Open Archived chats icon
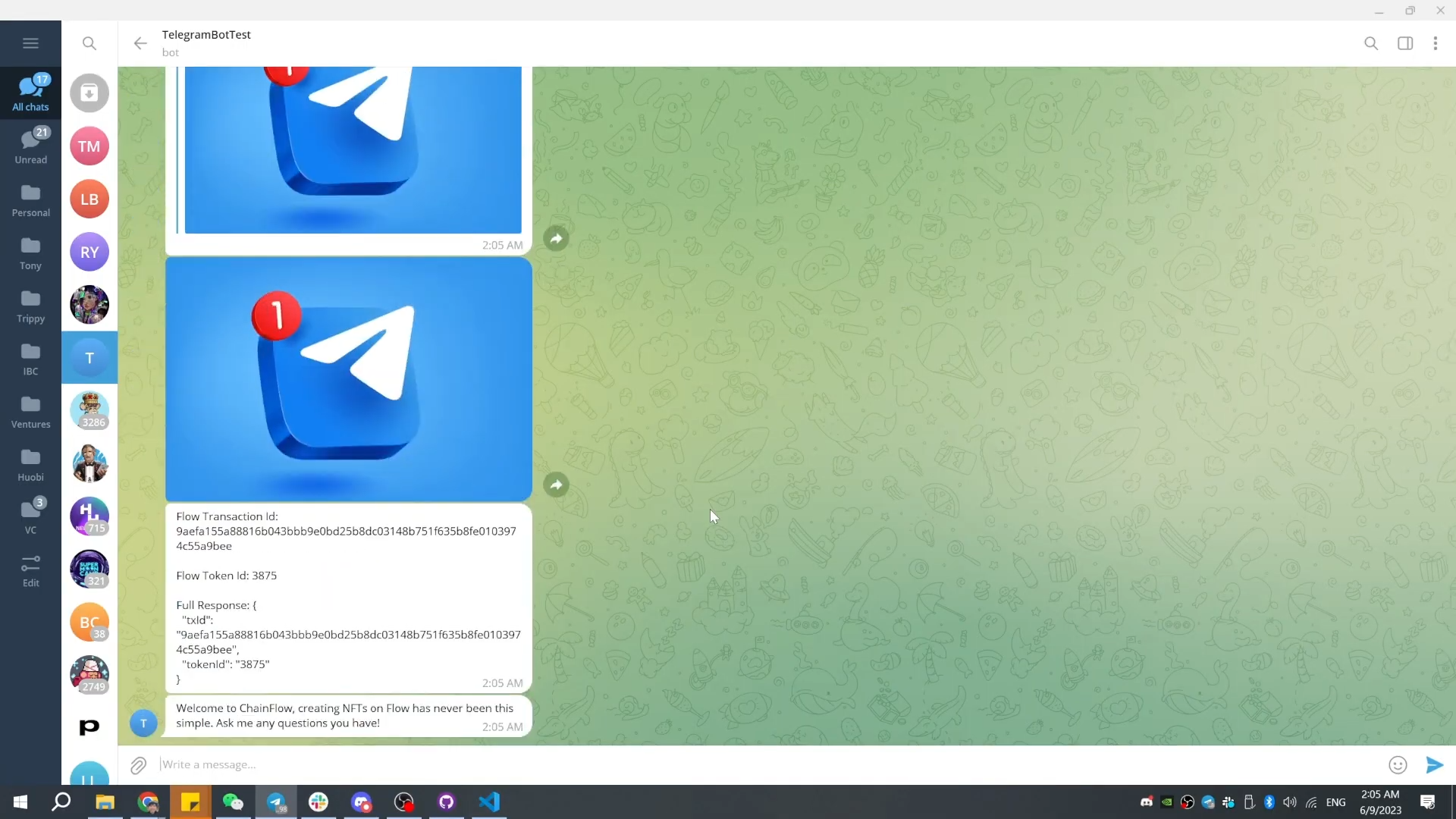1456x819 pixels. [x=89, y=93]
